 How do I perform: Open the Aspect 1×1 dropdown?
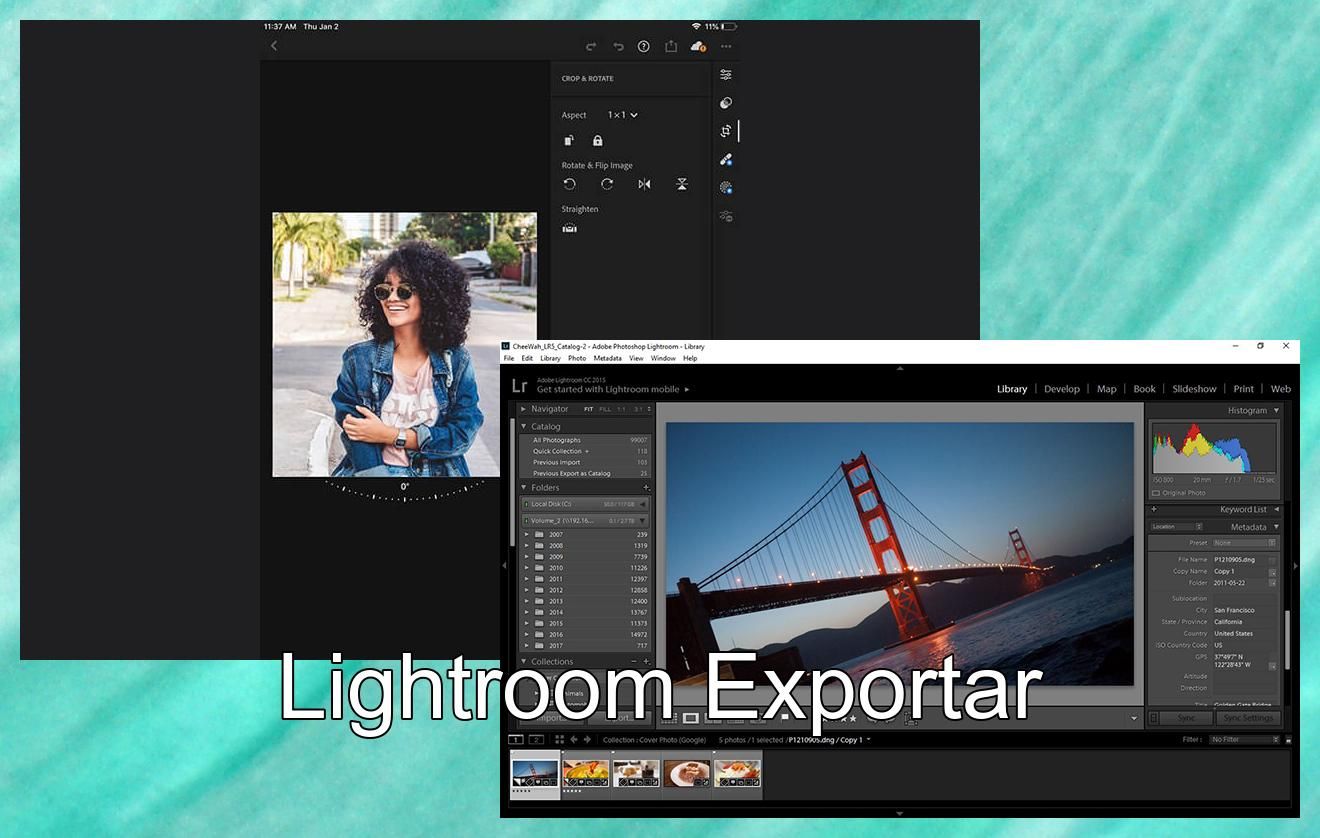pyautogui.click(x=622, y=115)
